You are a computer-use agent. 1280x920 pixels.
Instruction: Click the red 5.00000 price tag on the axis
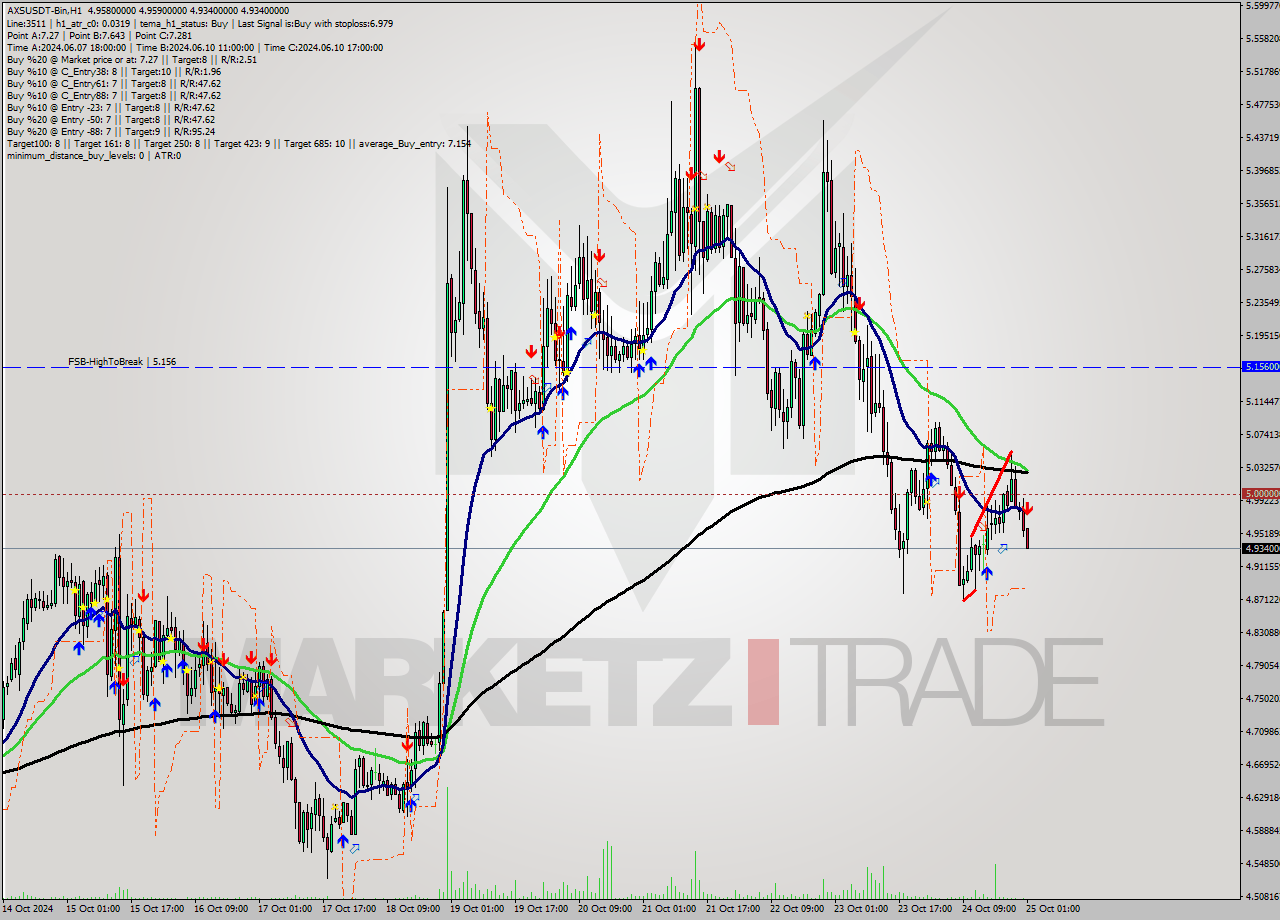point(1261,493)
